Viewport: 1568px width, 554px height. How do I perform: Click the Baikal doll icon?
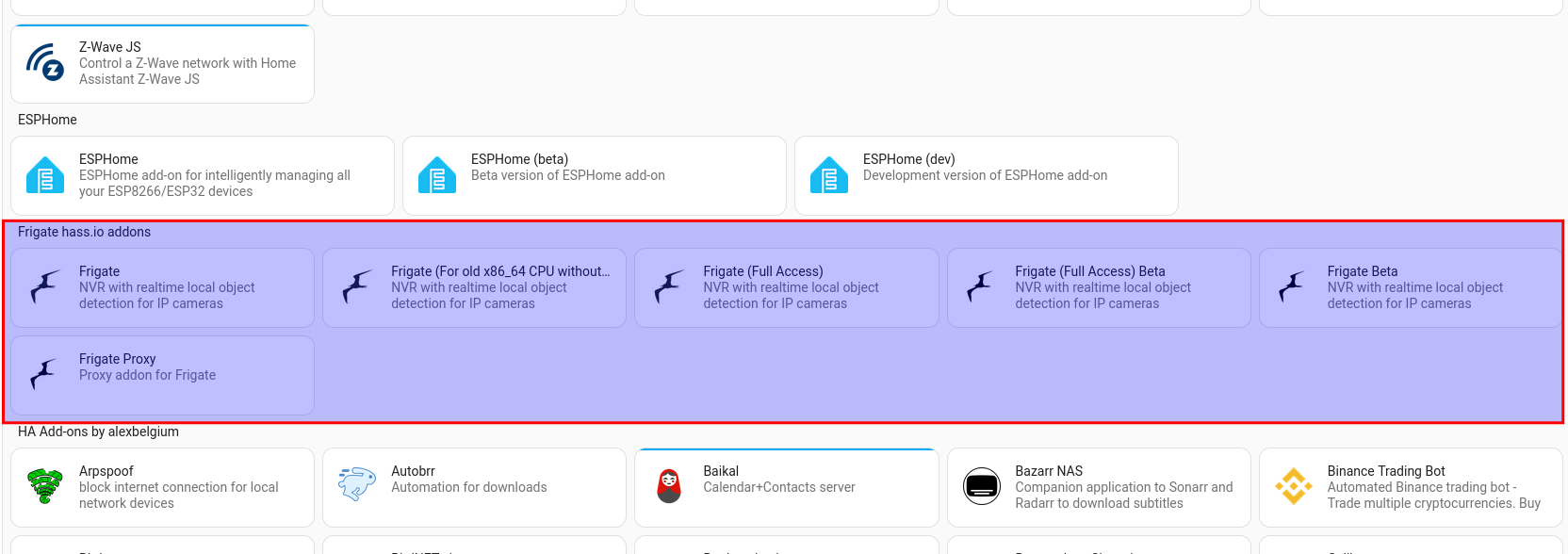[669, 486]
